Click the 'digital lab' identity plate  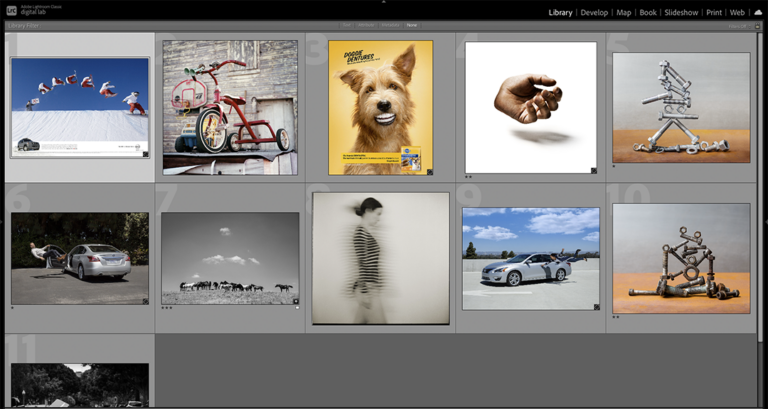33,12
